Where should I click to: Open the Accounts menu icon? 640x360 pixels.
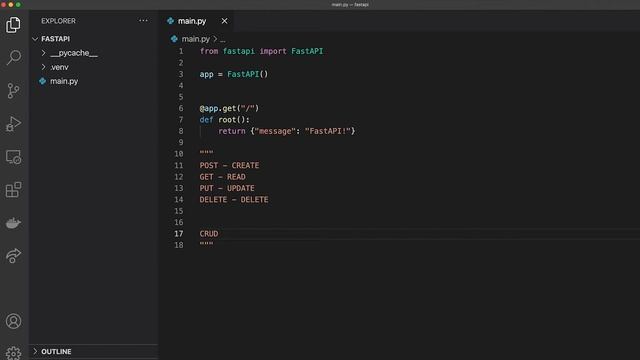tap(13, 321)
